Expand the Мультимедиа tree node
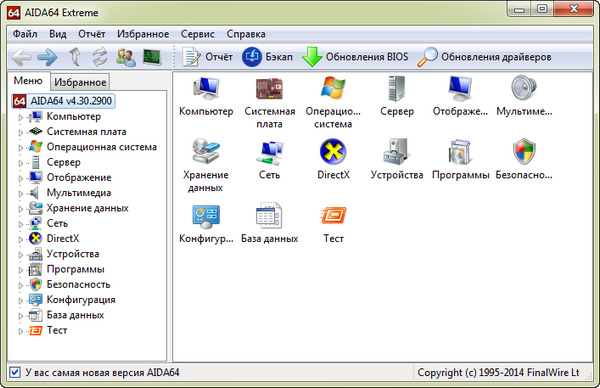This screenshot has height=388, width=600. click(21, 194)
